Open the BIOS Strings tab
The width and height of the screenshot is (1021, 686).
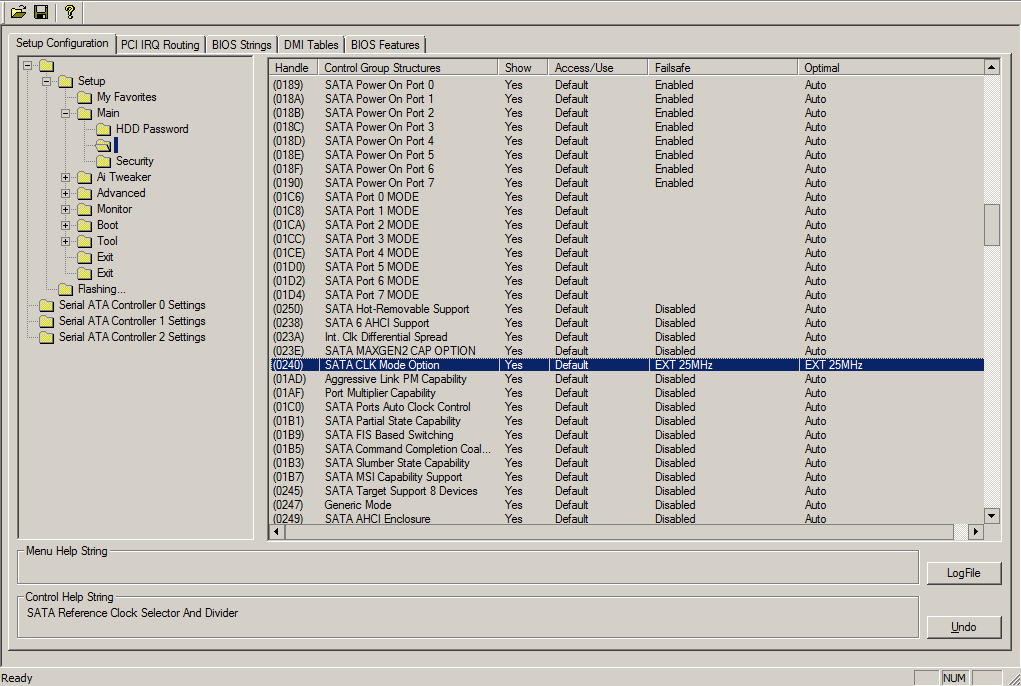(x=241, y=45)
